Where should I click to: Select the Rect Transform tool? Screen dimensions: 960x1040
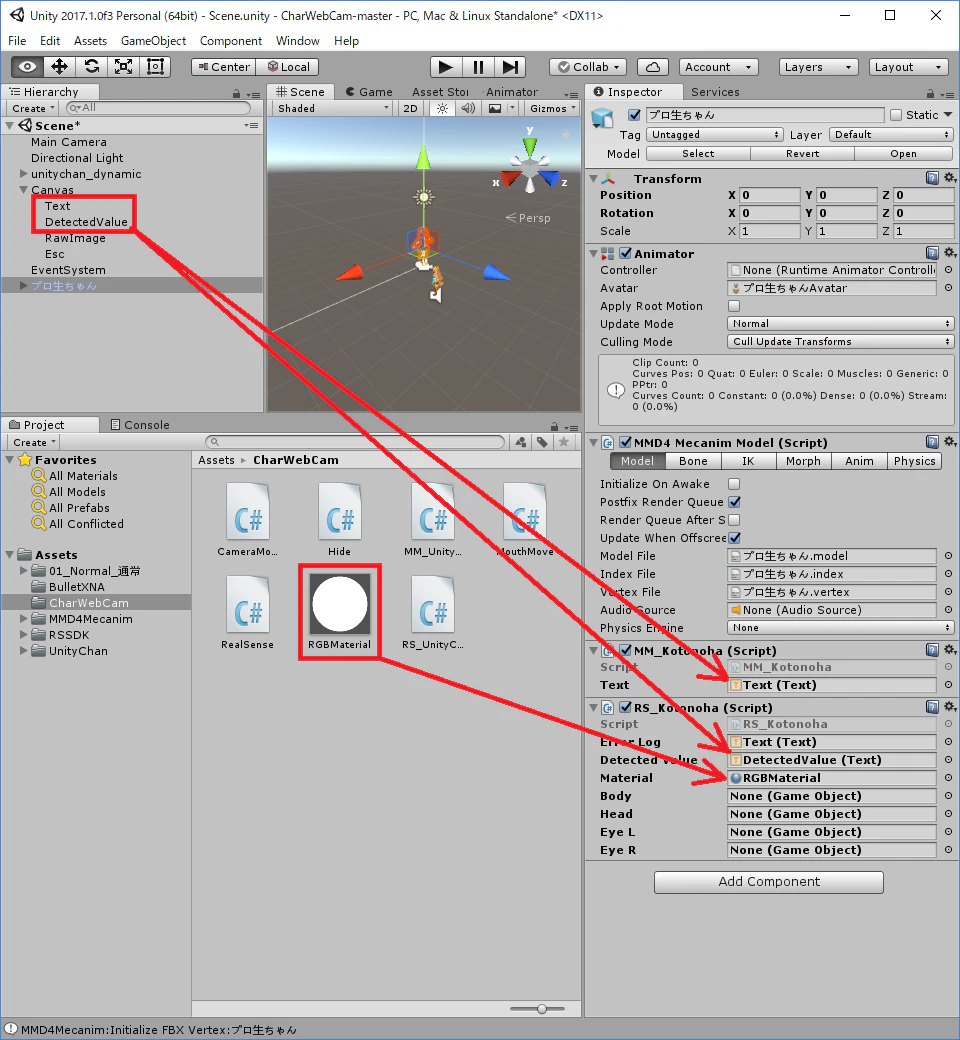[x=155, y=67]
